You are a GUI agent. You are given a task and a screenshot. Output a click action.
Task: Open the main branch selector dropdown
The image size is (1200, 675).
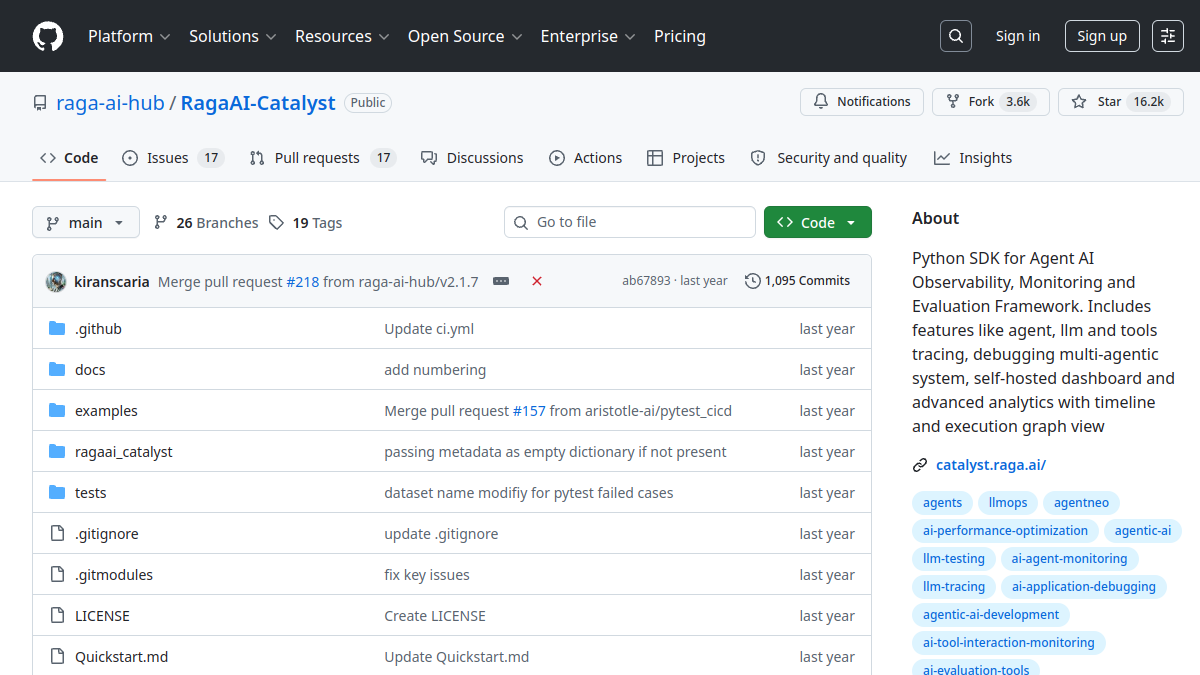pos(86,223)
